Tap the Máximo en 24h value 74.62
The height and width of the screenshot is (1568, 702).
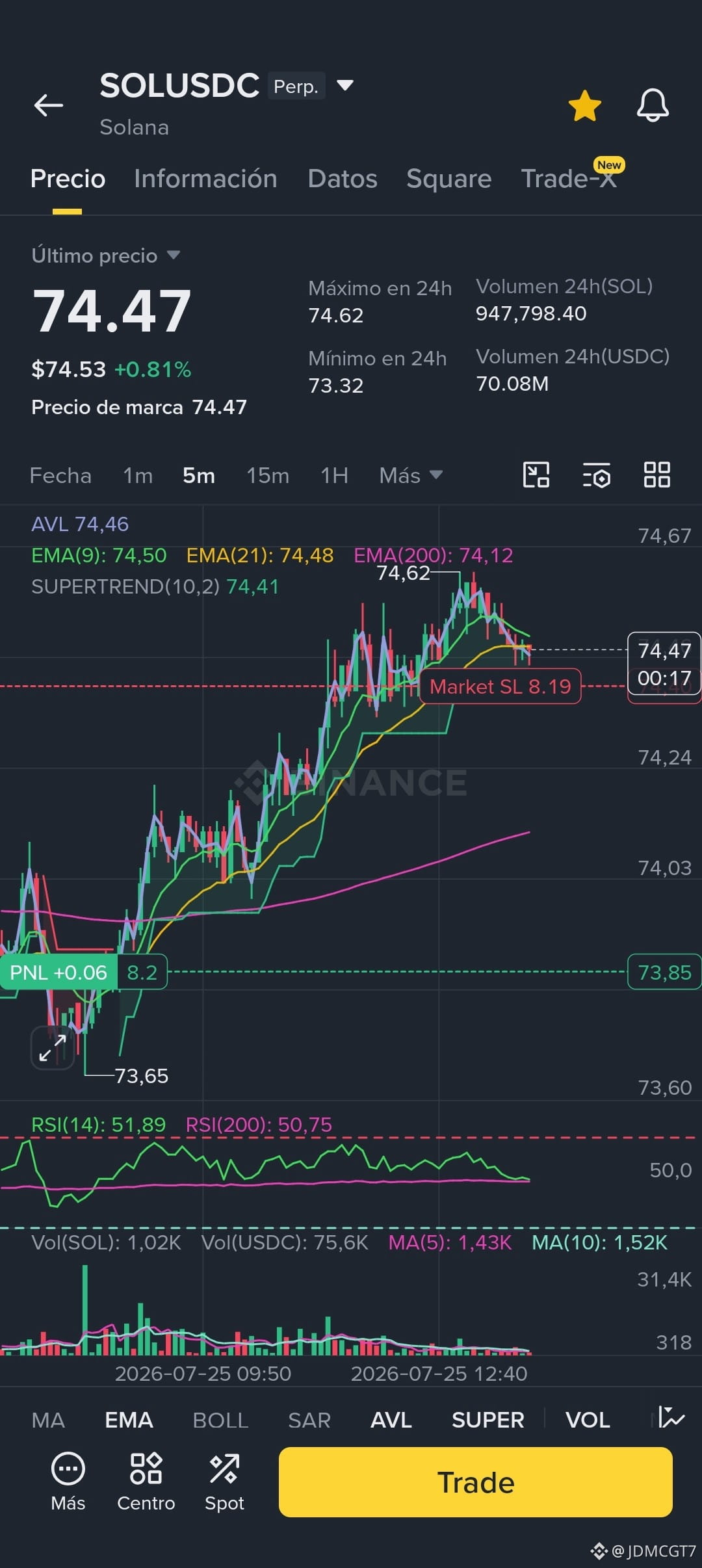point(336,315)
